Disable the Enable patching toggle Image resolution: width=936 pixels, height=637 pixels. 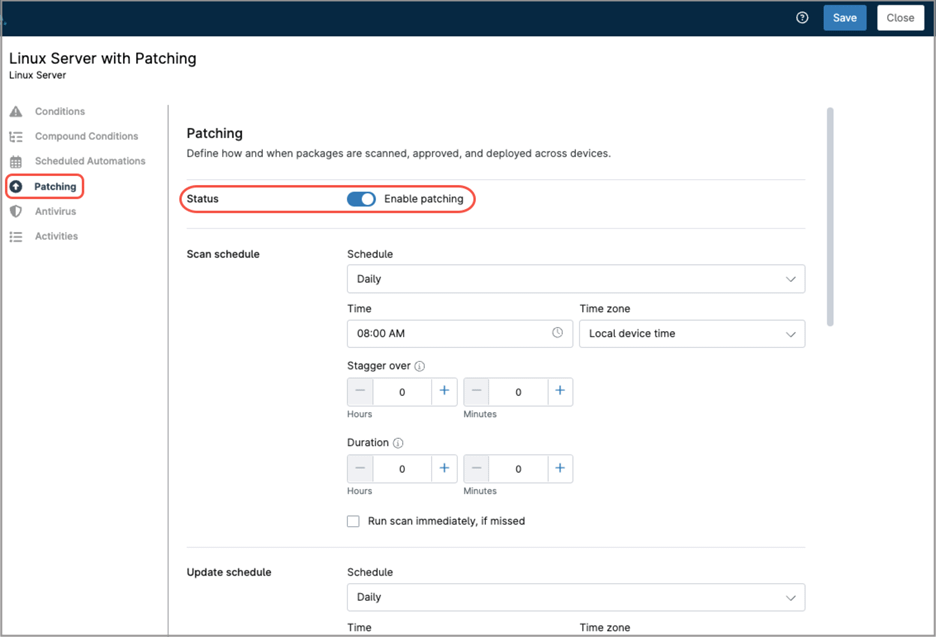click(361, 199)
